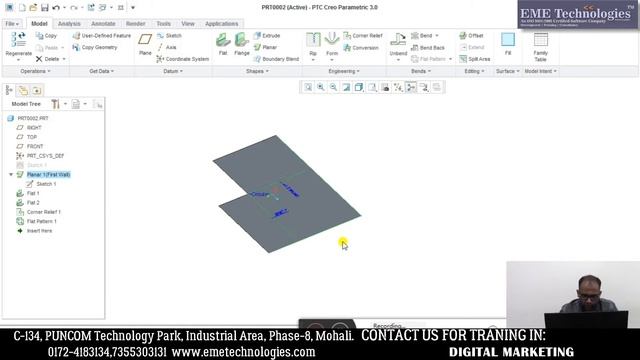Select the Boundary Blend tool
This screenshot has height=360, width=640.
click(276, 59)
